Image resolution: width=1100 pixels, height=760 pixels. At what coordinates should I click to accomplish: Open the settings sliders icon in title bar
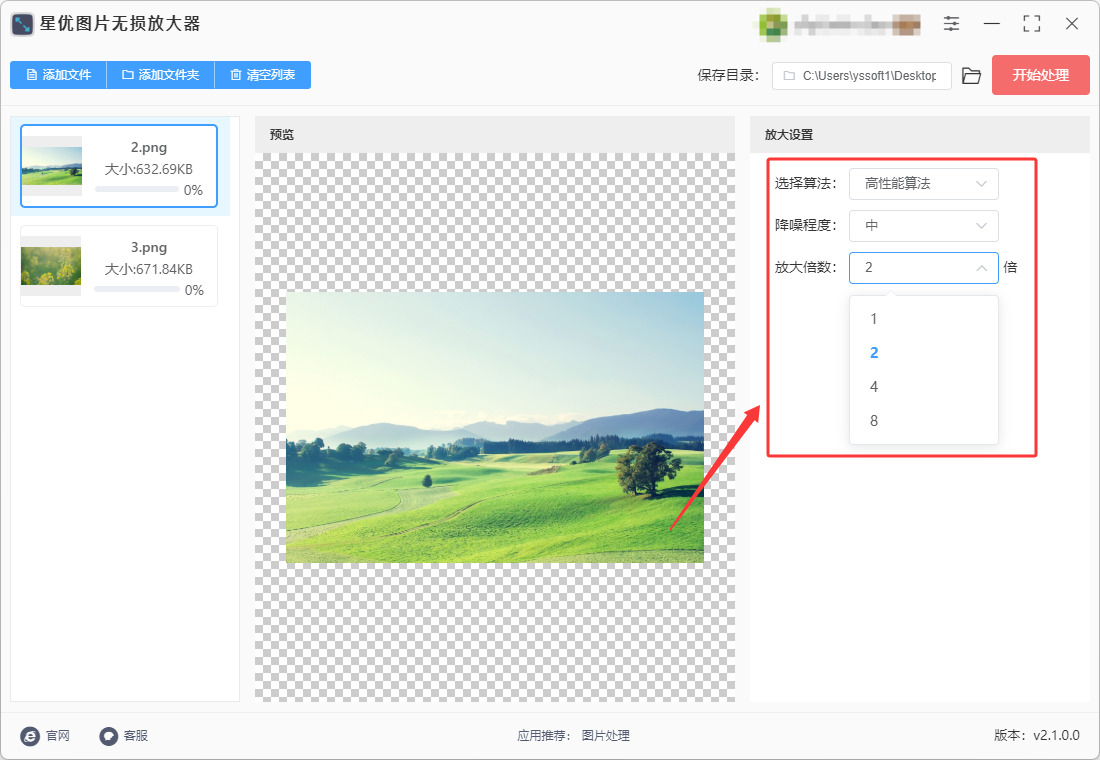pyautogui.click(x=951, y=23)
